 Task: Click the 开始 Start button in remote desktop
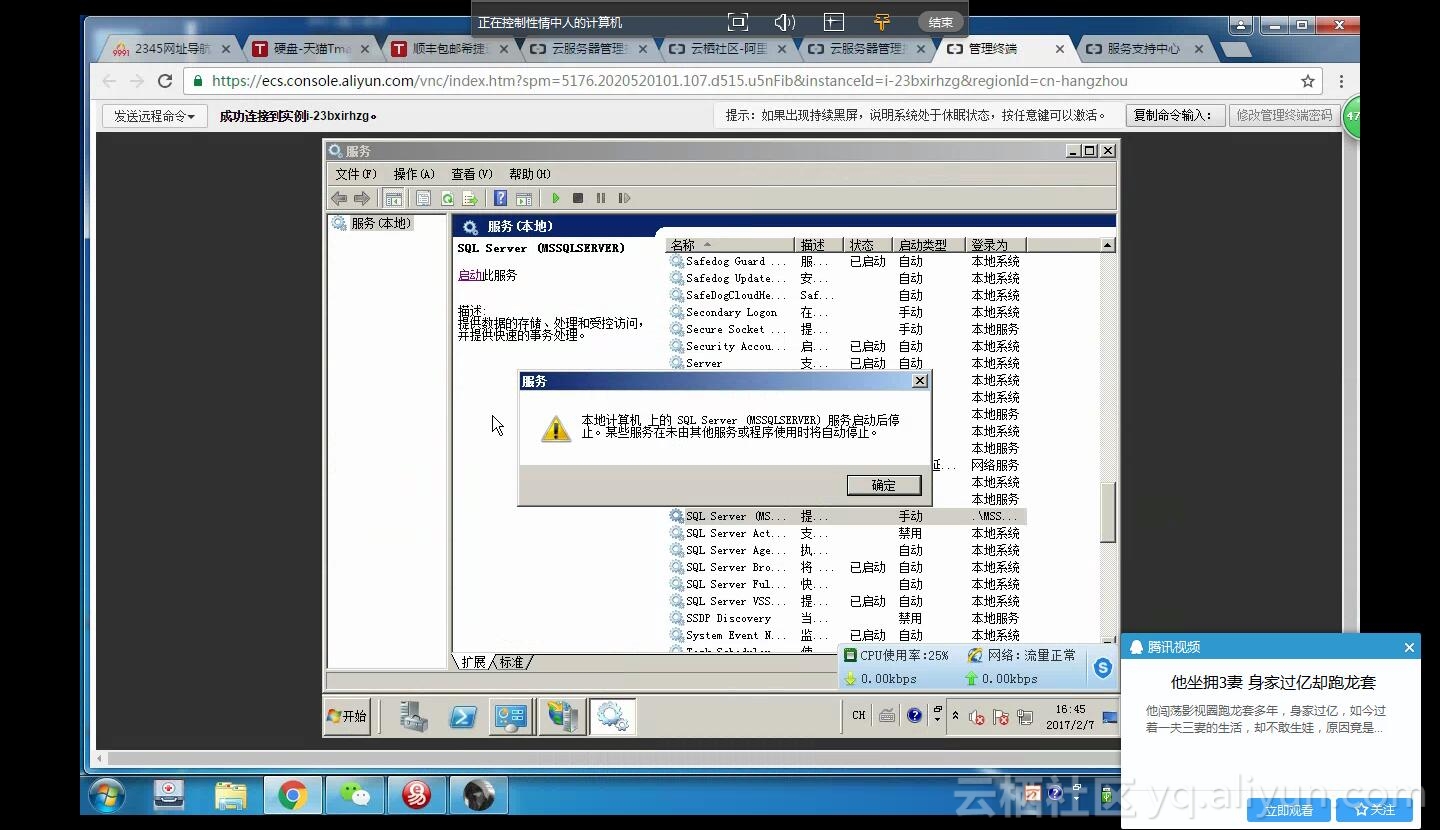(347, 716)
